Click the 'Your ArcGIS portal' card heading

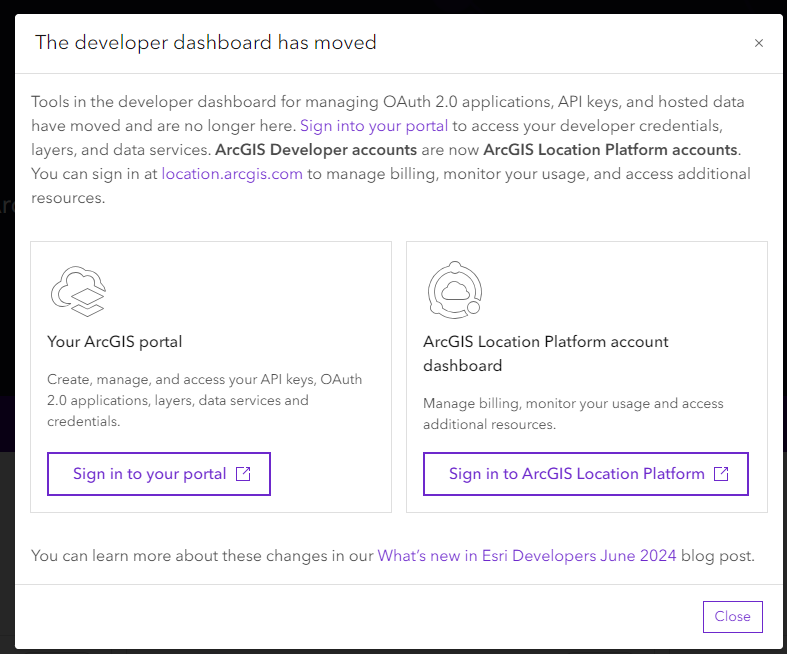(115, 342)
